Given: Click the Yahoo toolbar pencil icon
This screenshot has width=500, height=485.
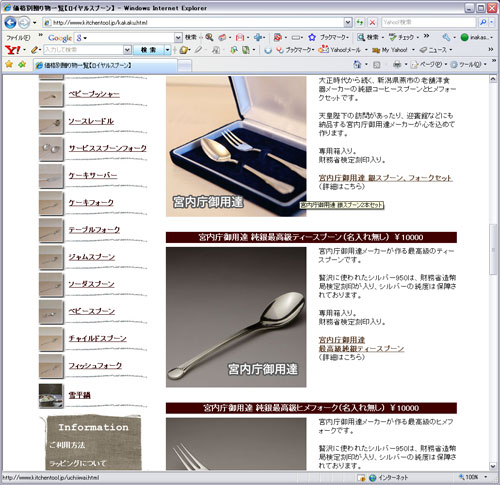Looking at the screenshot, I should [x=34, y=50].
